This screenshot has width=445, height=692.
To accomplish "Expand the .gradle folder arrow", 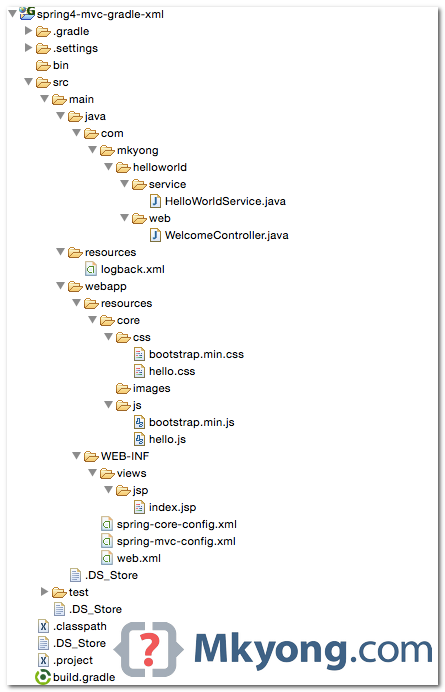I will (29, 31).
